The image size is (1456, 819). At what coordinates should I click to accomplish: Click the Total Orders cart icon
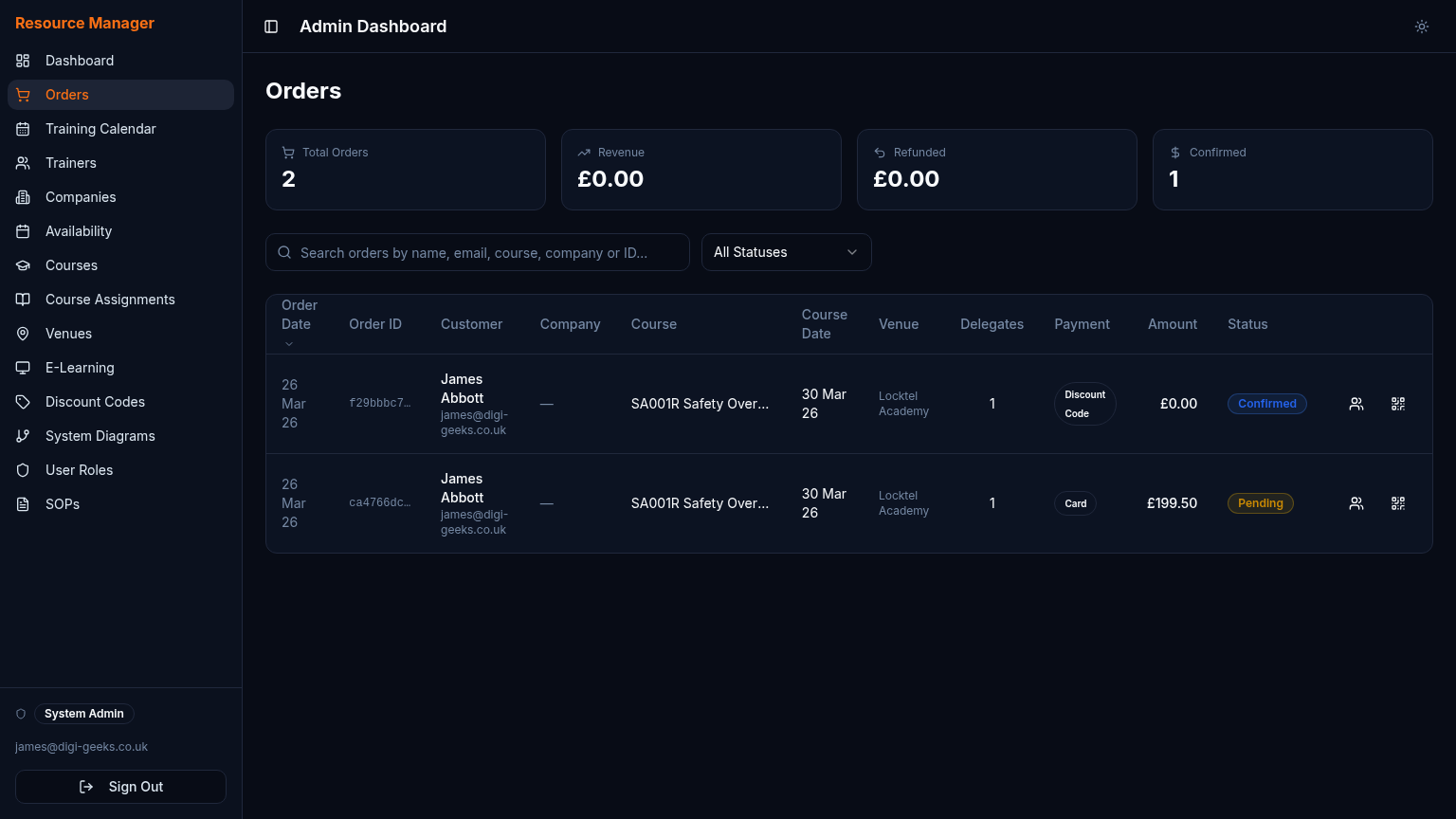[288, 153]
